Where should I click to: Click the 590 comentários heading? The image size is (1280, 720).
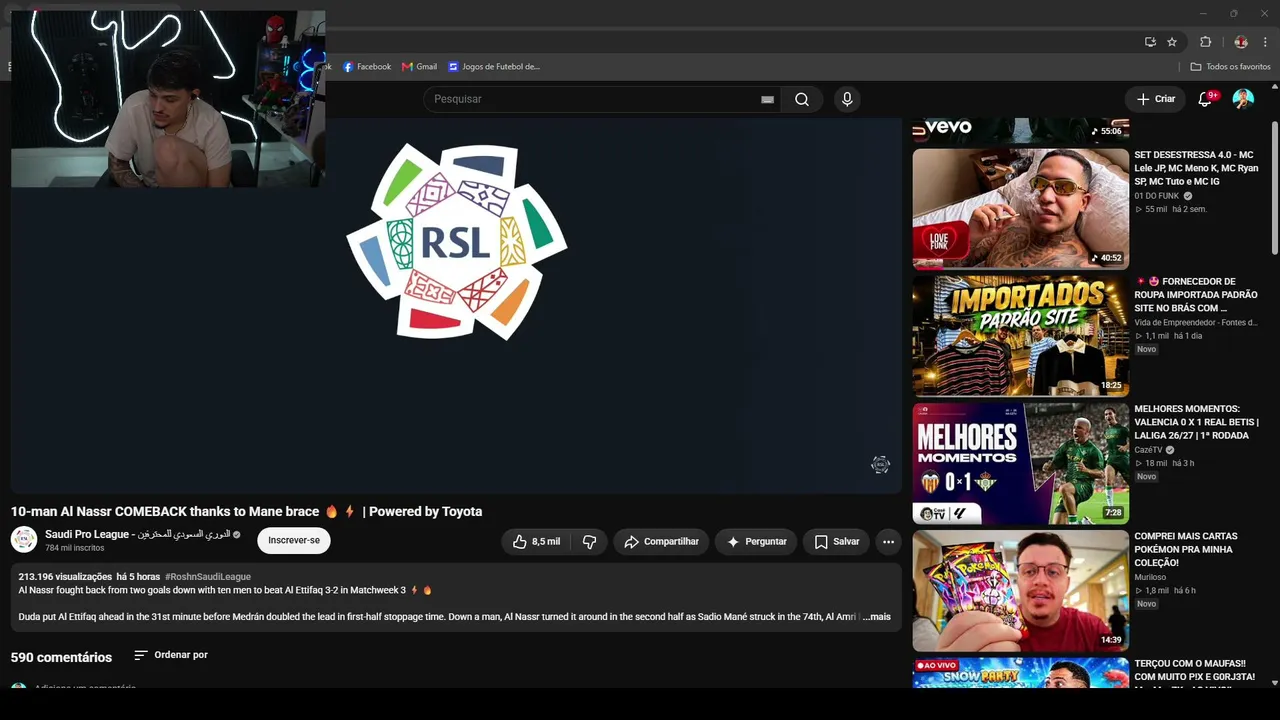pos(61,657)
